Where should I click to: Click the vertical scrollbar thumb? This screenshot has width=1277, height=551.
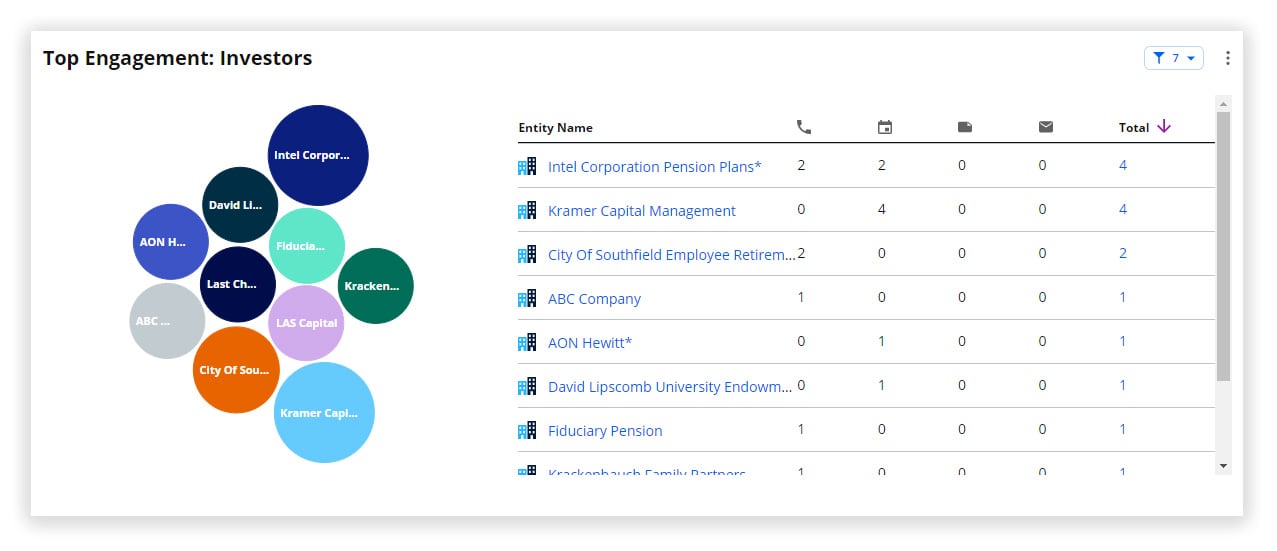(x=1223, y=246)
